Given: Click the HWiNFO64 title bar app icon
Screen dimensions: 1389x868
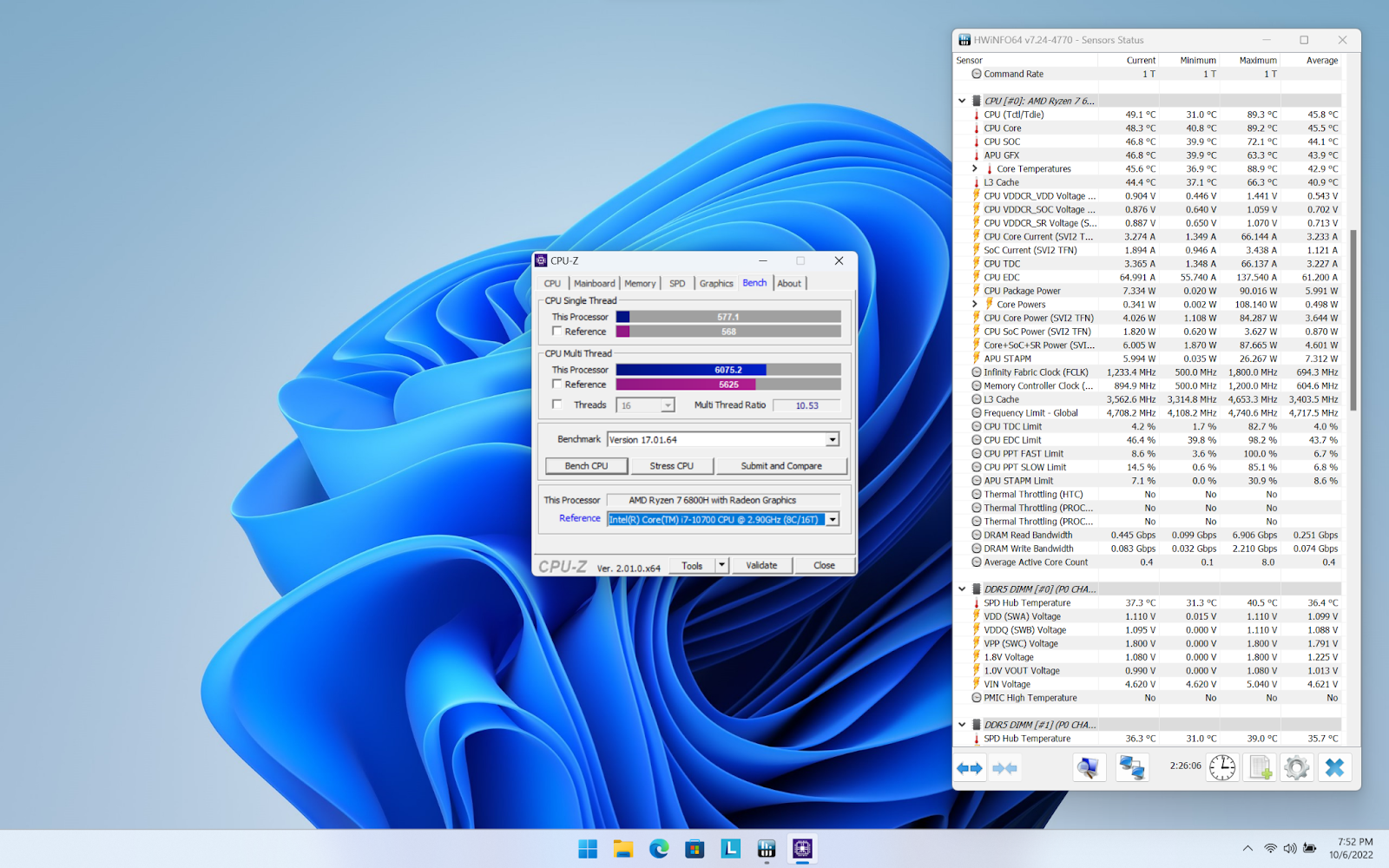Looking at the screenshot, I should (x=964, y=40).
